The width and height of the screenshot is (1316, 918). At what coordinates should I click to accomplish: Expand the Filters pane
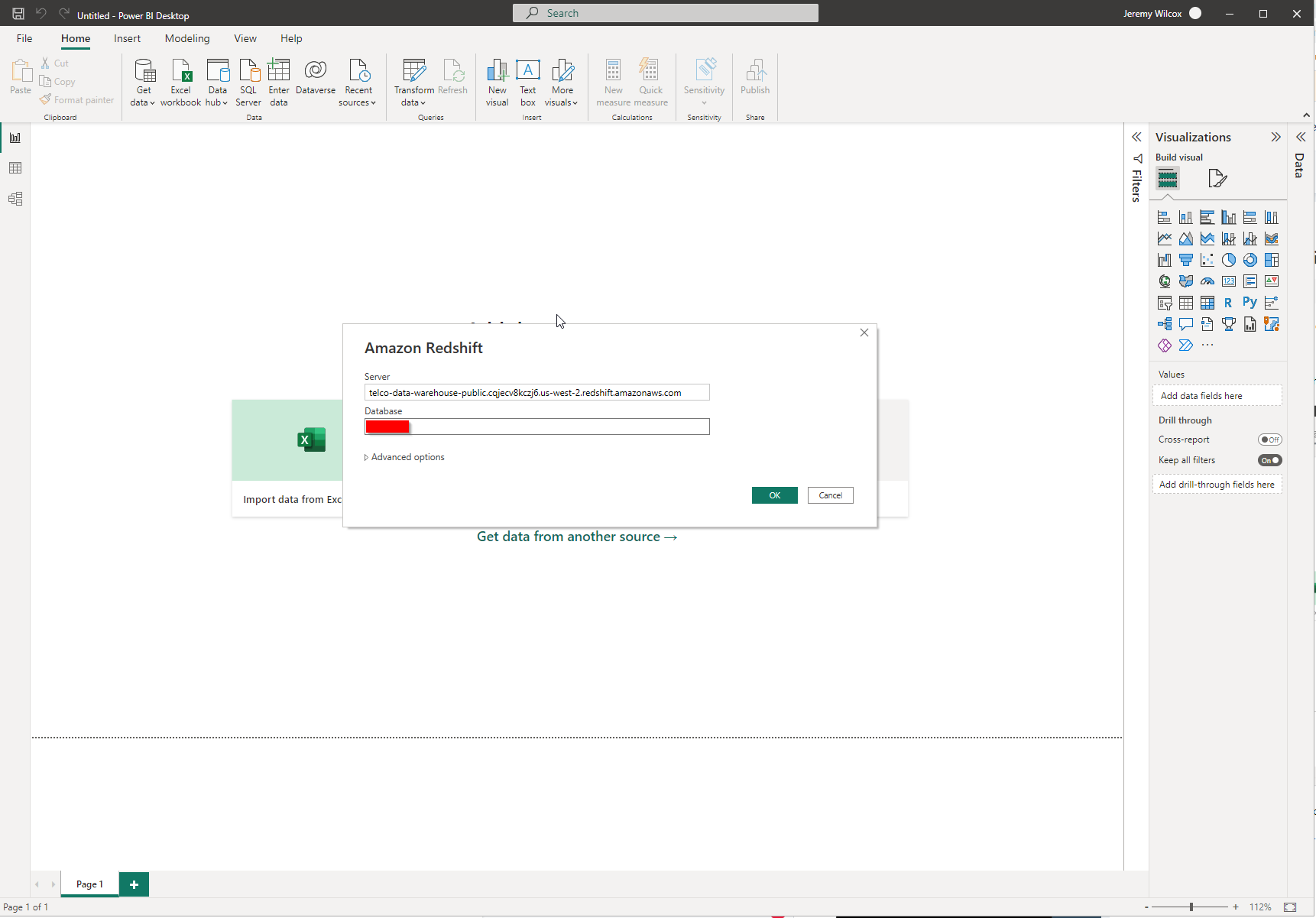coord(1136,137)
